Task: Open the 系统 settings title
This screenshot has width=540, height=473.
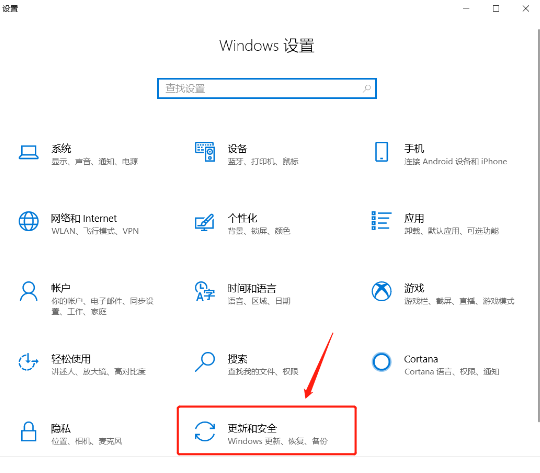Action: [x=61, y=148]
